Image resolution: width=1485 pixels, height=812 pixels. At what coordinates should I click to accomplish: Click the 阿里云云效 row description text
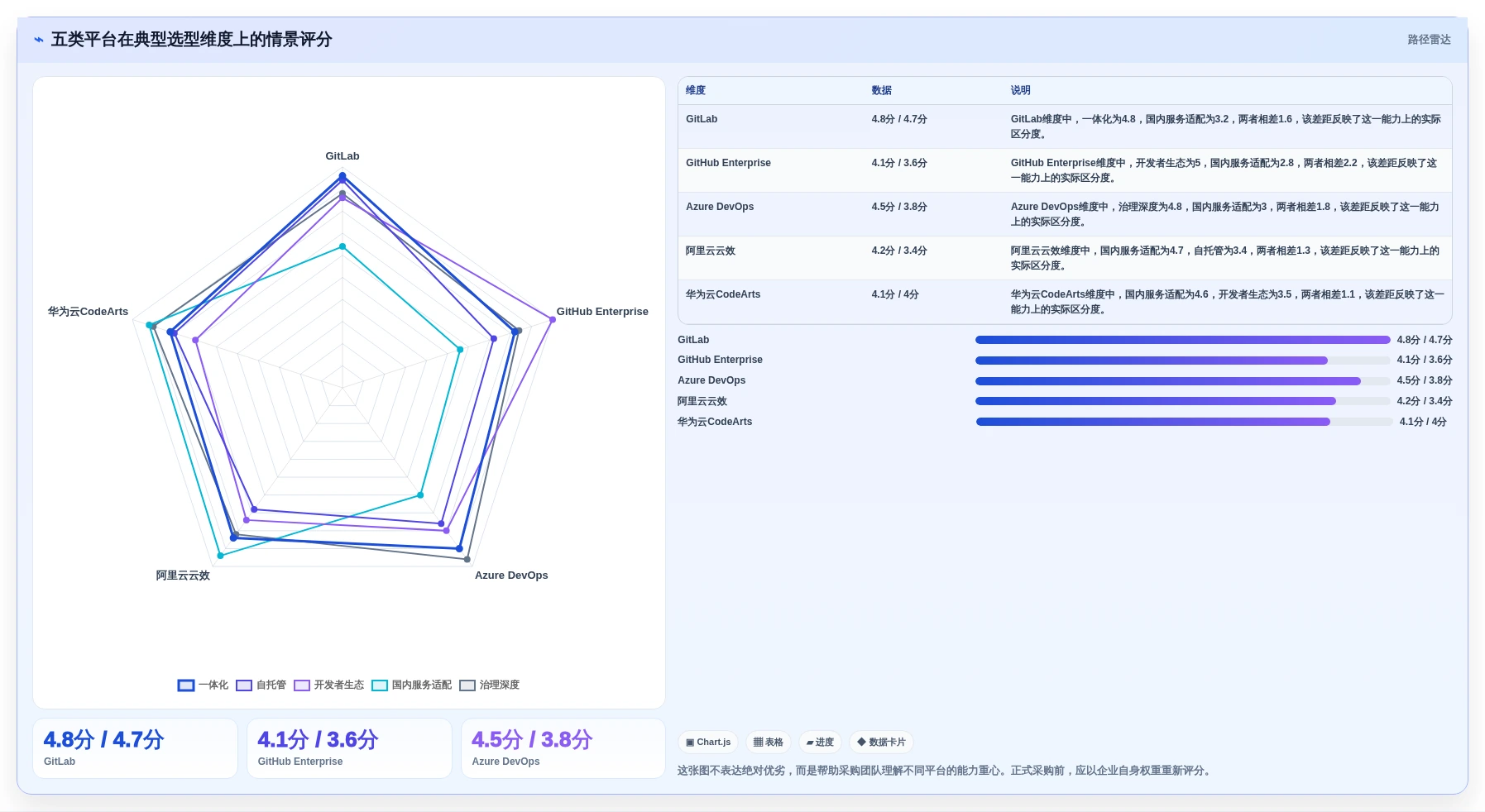click(1225, 258)
